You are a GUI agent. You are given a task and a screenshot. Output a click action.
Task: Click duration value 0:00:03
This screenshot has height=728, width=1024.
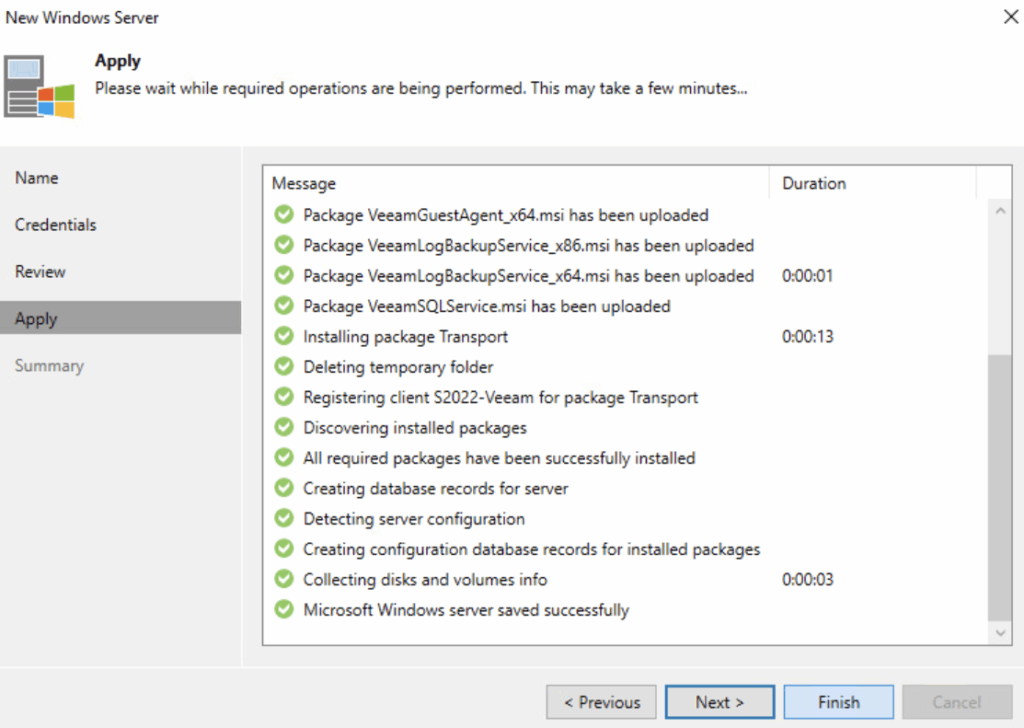(807, 579)
